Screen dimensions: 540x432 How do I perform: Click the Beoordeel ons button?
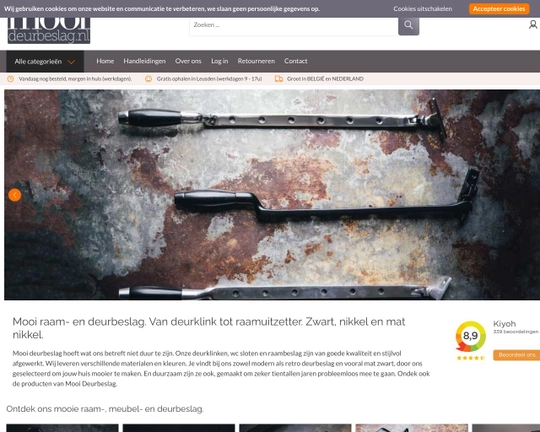click(517, 355)
